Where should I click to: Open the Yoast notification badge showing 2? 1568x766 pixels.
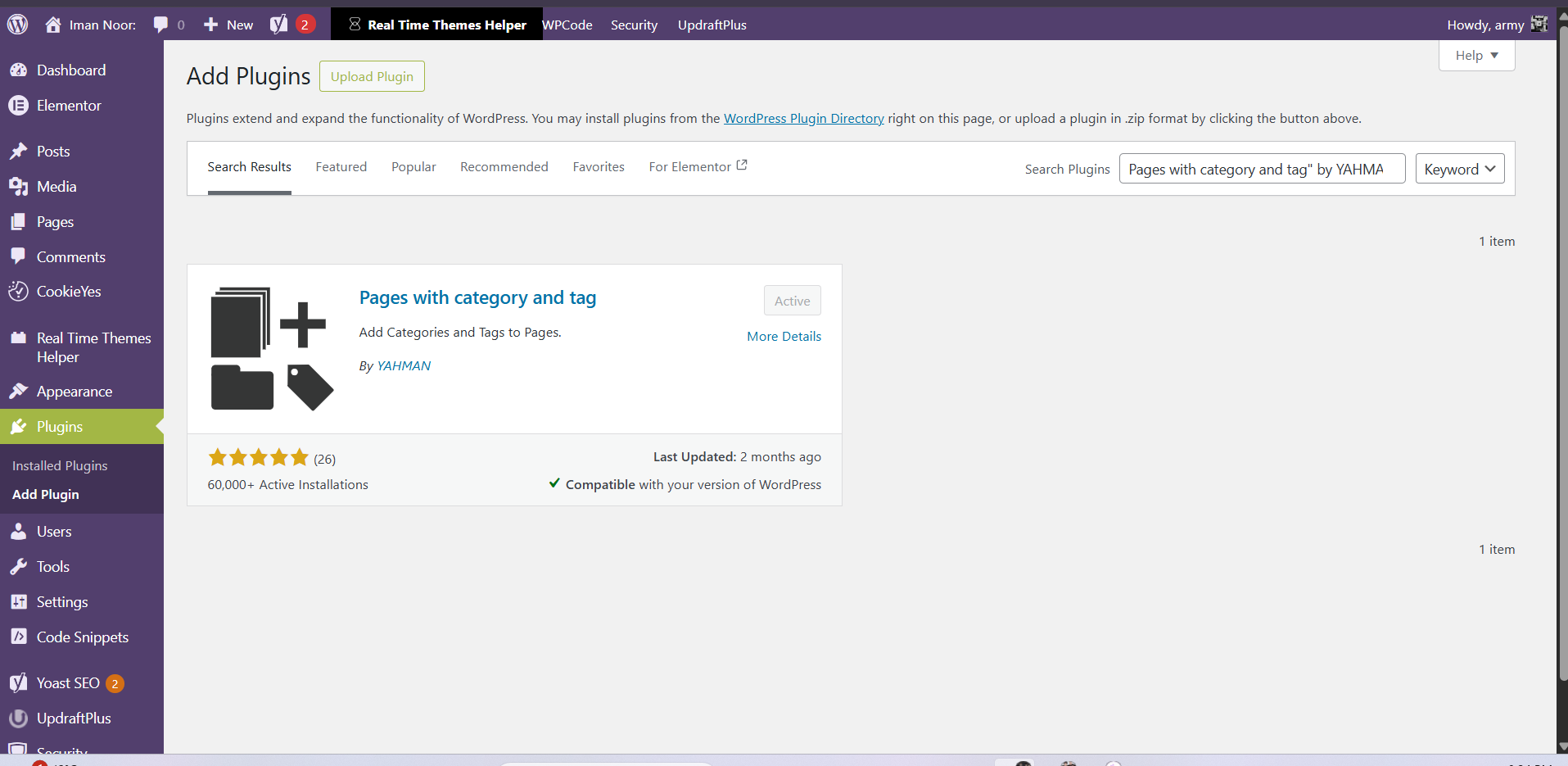coord(305,25)
